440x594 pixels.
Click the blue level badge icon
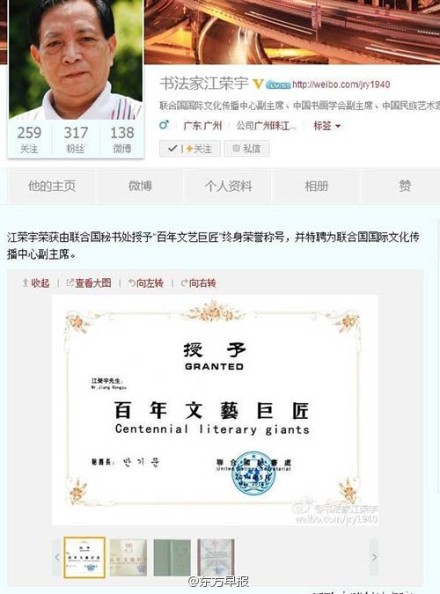click(278, 85)
